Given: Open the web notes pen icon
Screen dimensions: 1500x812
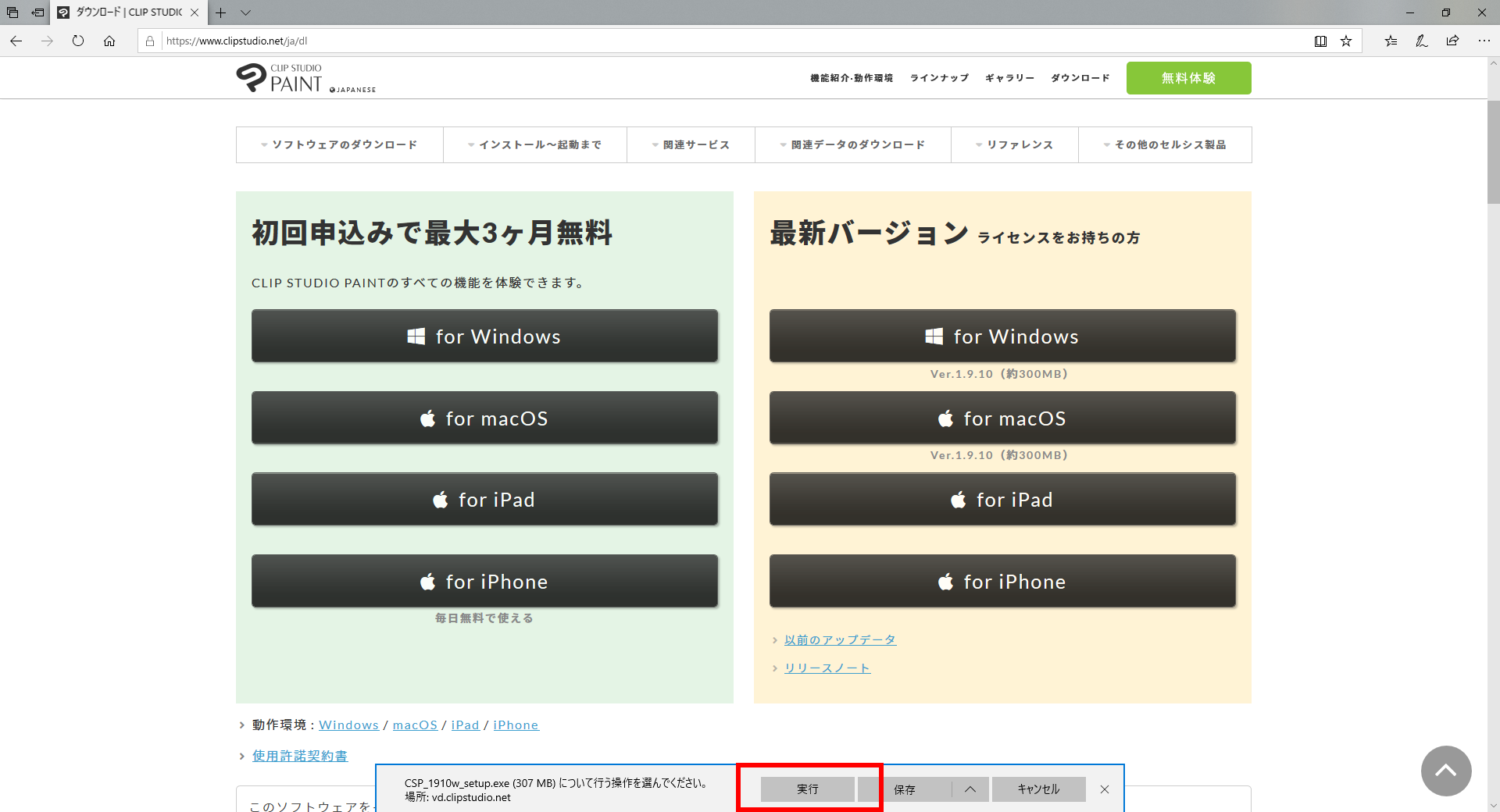Looking at the screenshot, I should click(1422, 41).
